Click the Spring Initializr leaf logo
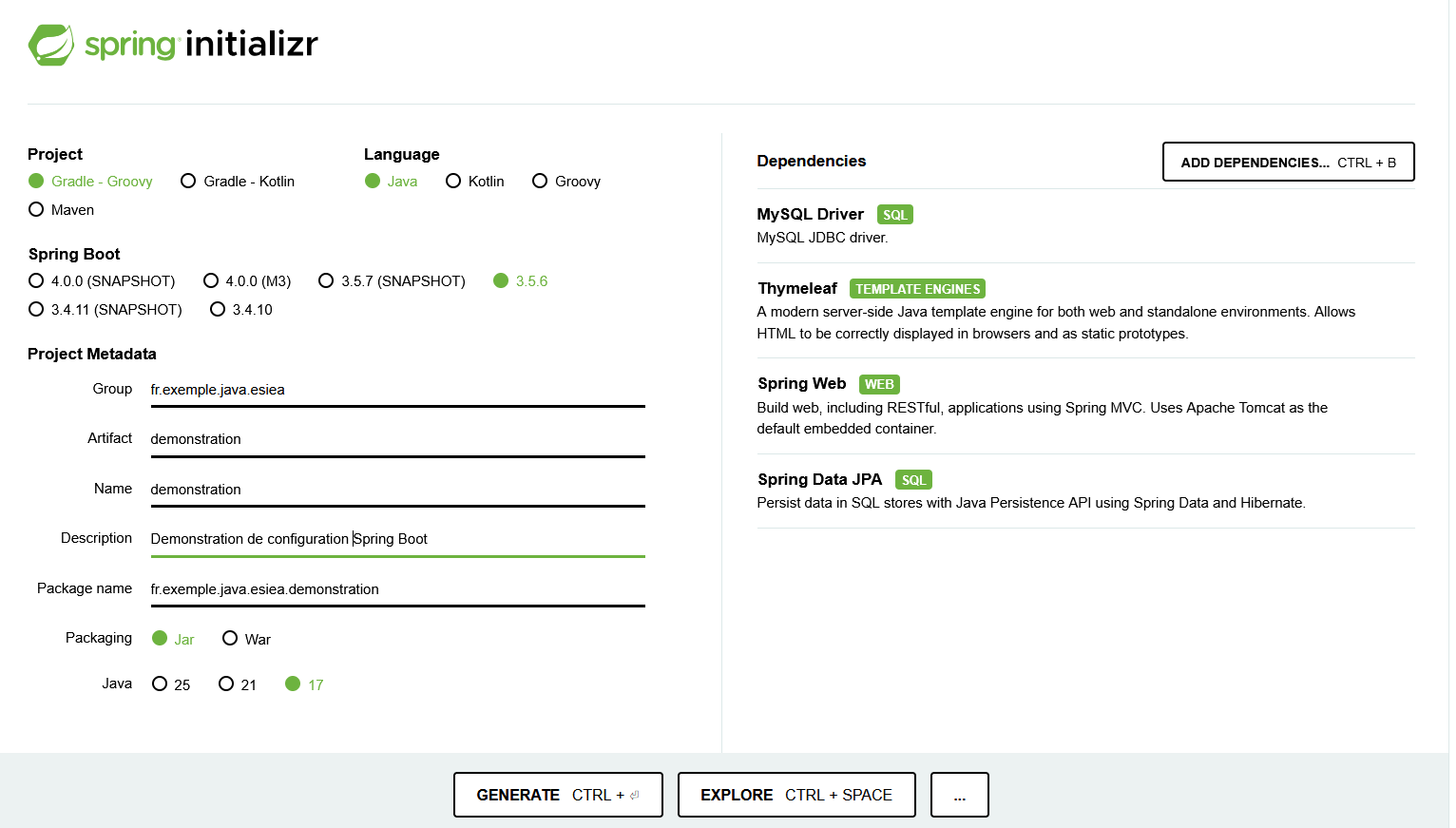 (x=51, y=45)
